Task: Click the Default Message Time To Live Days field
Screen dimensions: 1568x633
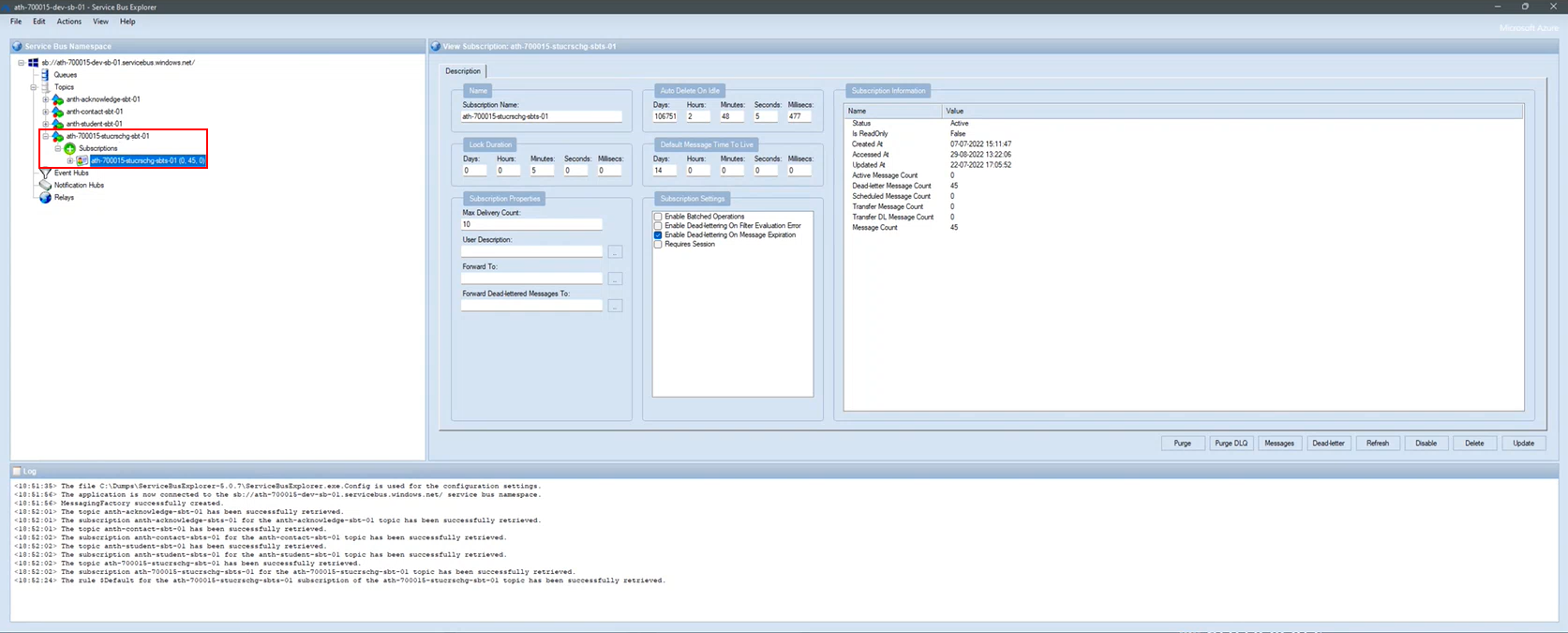Action: [x=665, y=171]
